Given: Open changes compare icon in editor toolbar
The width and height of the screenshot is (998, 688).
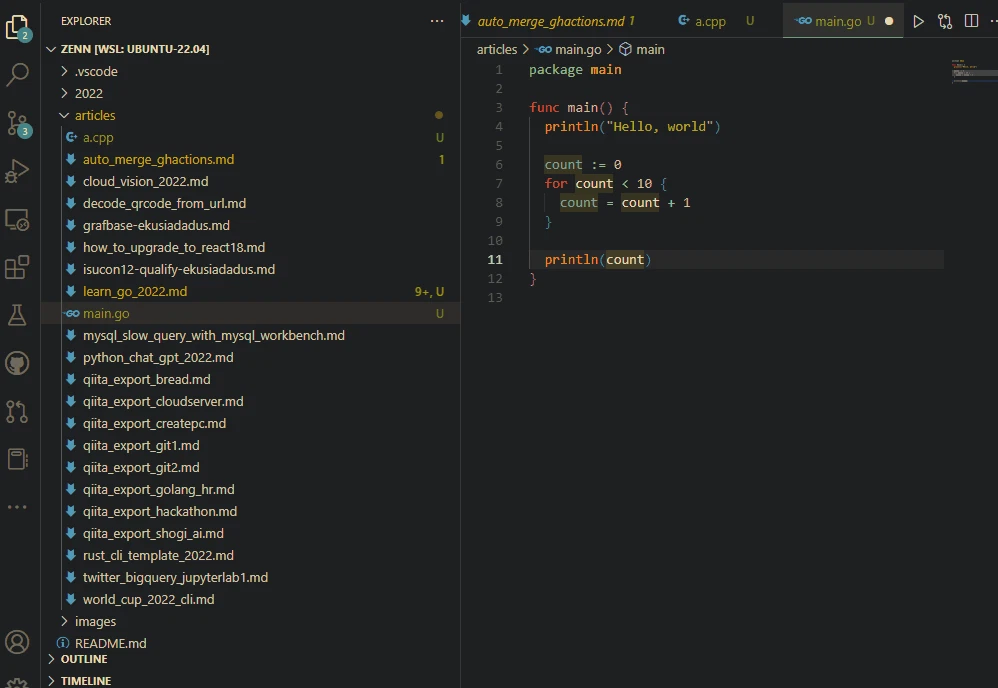Looking at the screenshot, I should tap(945, 22).
